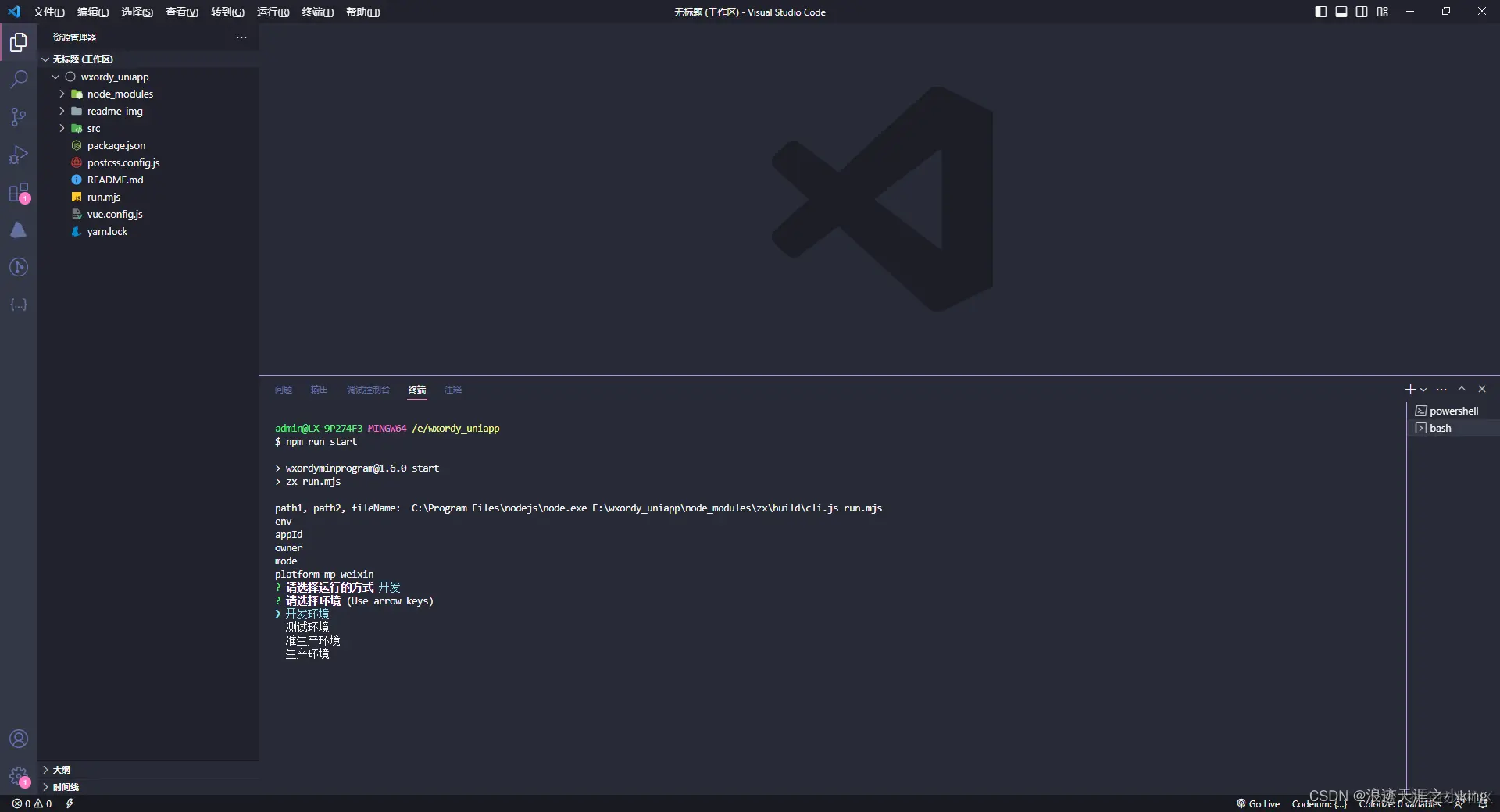Open package.json file
The height and width of the screenshot is (812, 1500).
(148, 145)
